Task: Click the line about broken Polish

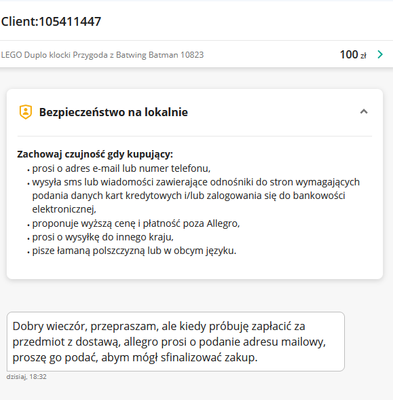Action: point(134,251)
